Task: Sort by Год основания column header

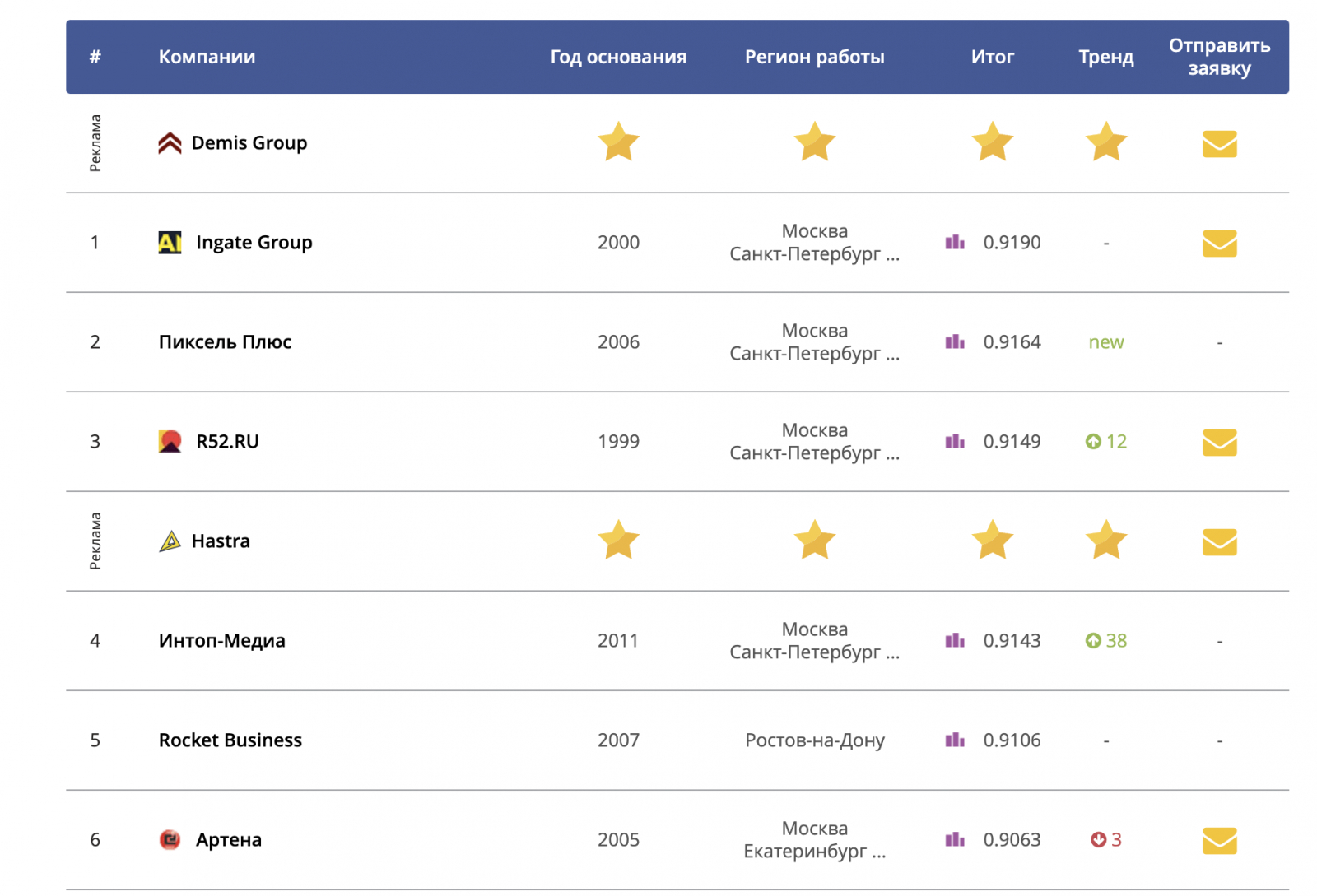Action: pos(617,57)
